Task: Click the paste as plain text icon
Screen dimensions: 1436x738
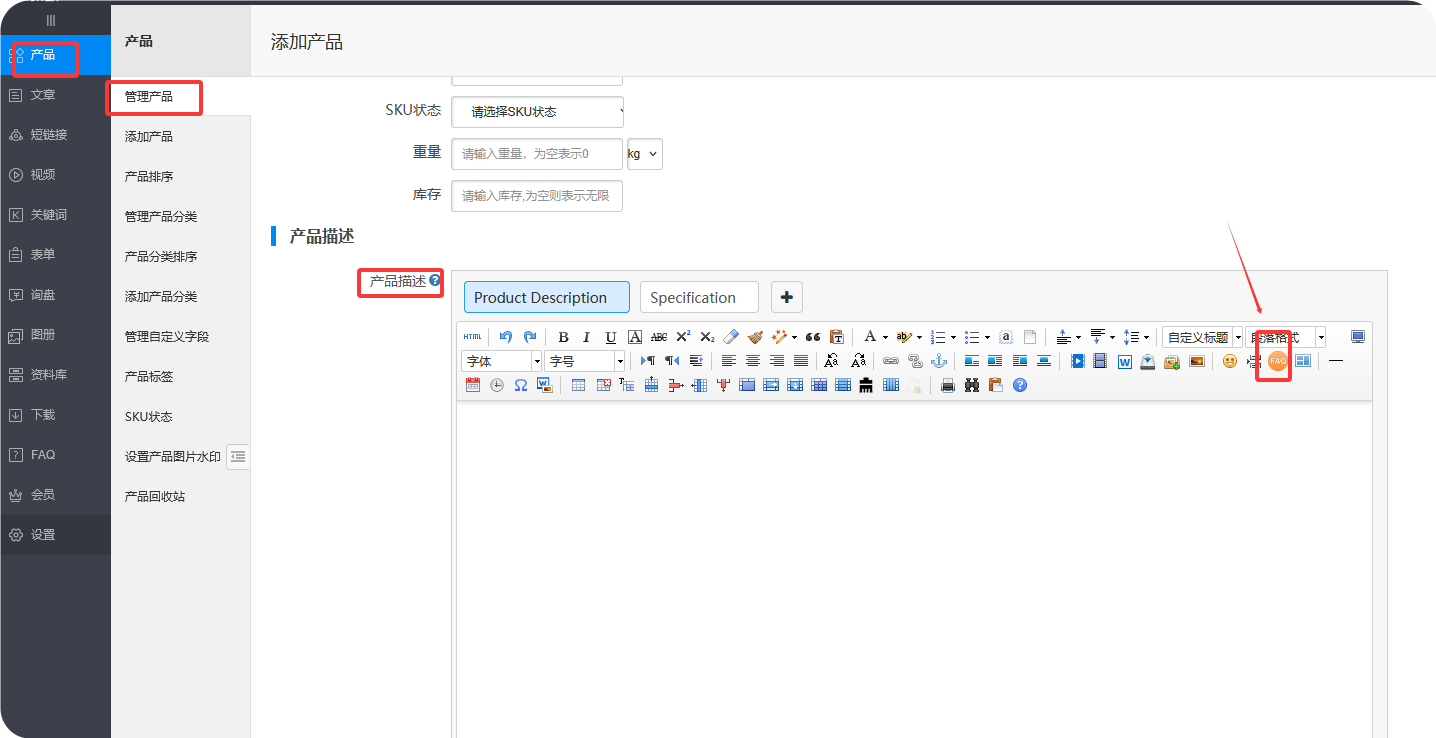Action: (837, 337)
